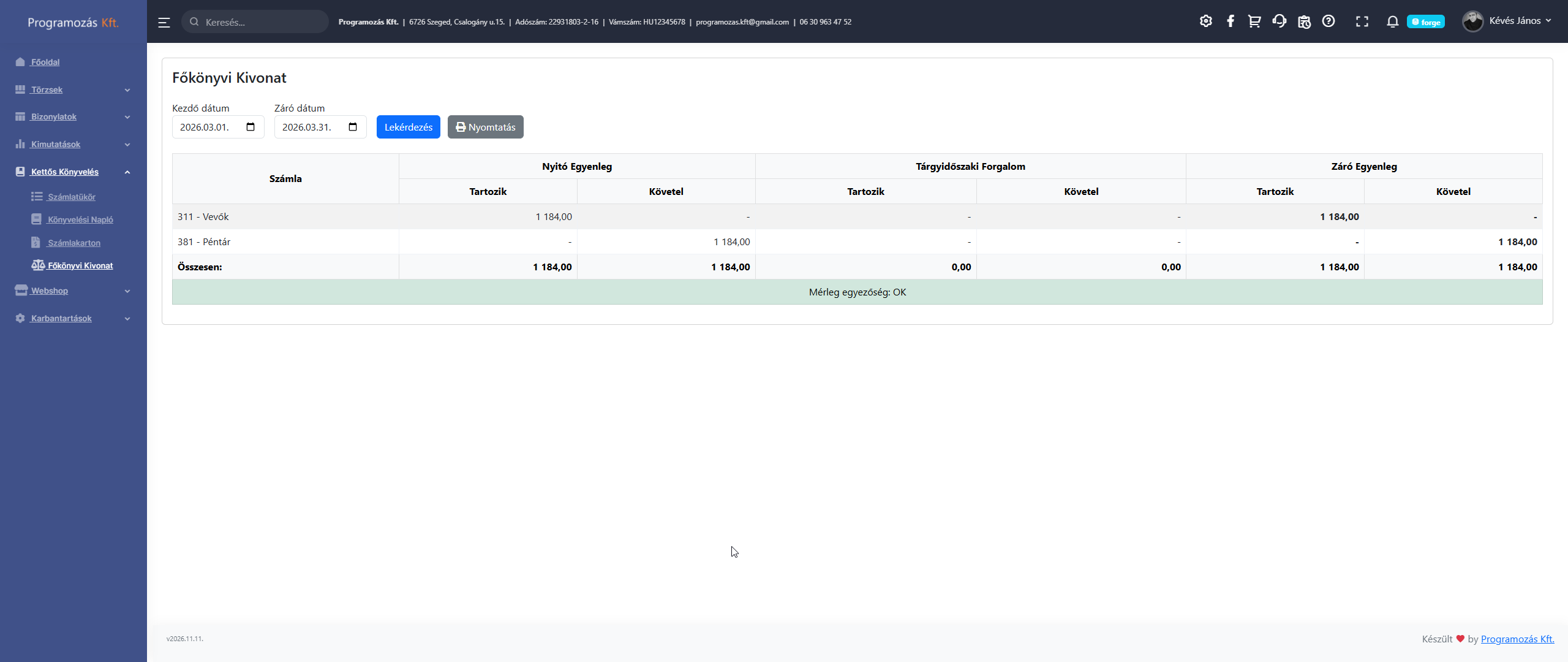Open Számlatükör in the sidebar
Screen dimensions: 1568x662
(x=72, y=197)
